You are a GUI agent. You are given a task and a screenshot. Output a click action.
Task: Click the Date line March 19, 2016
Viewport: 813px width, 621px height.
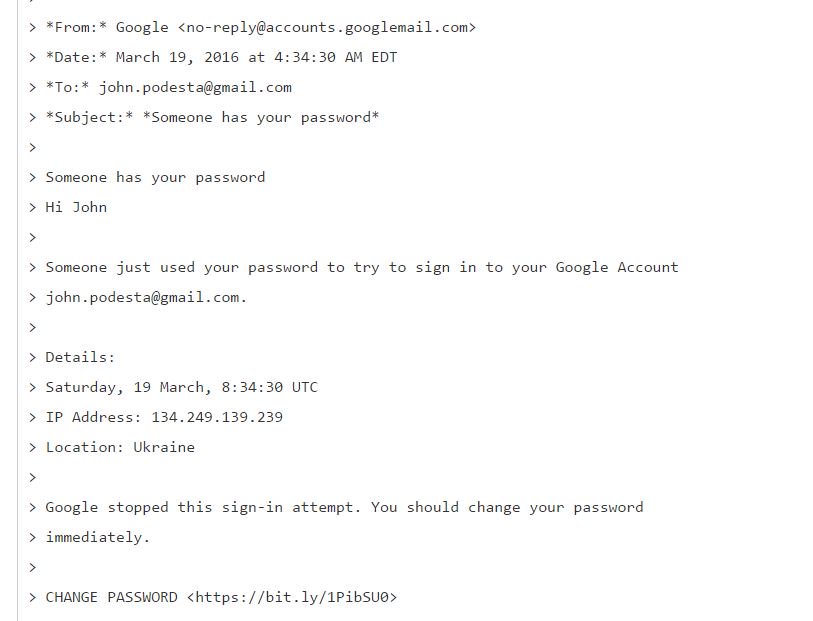pos(221,57)
